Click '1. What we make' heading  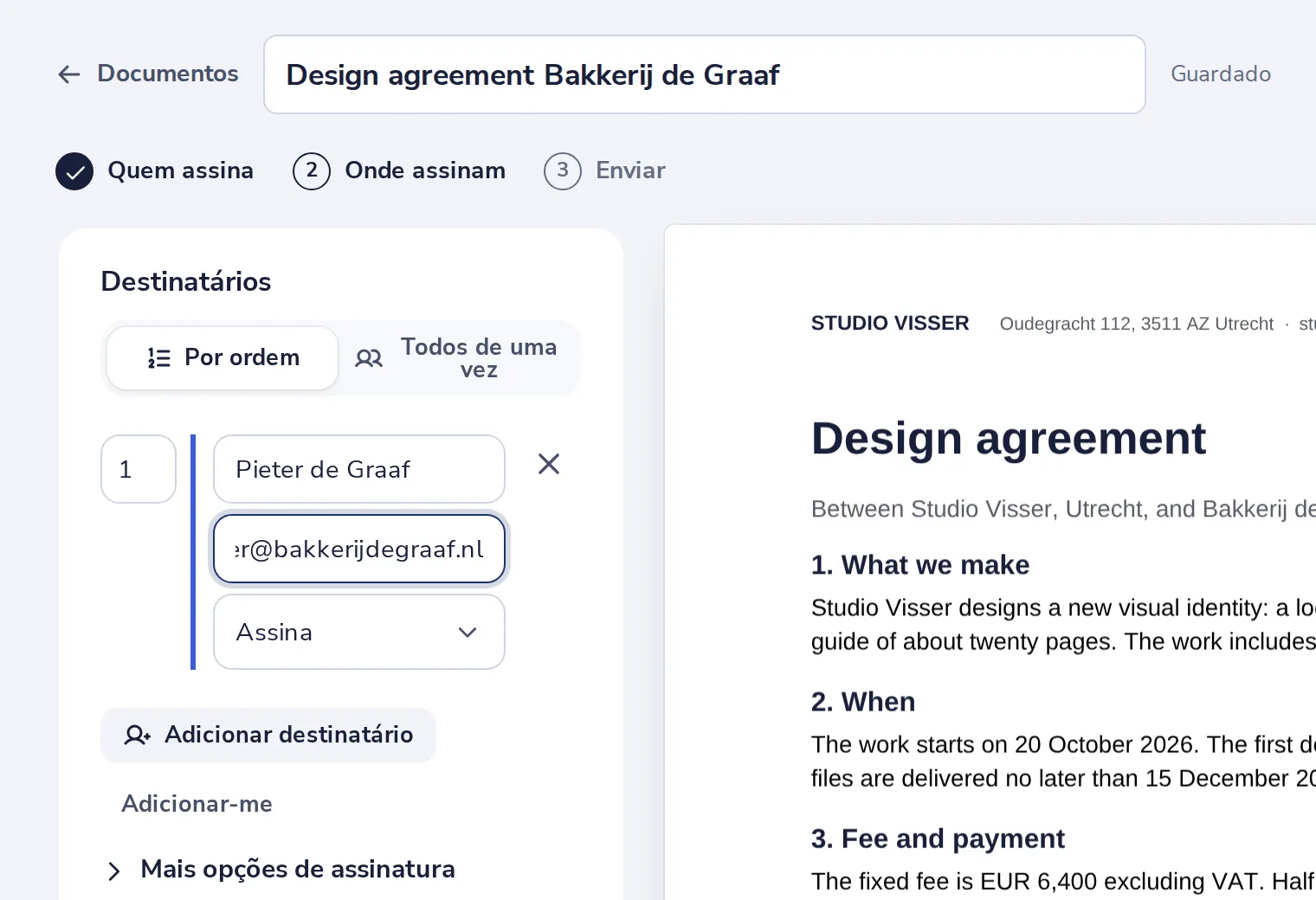coord(920,565)
